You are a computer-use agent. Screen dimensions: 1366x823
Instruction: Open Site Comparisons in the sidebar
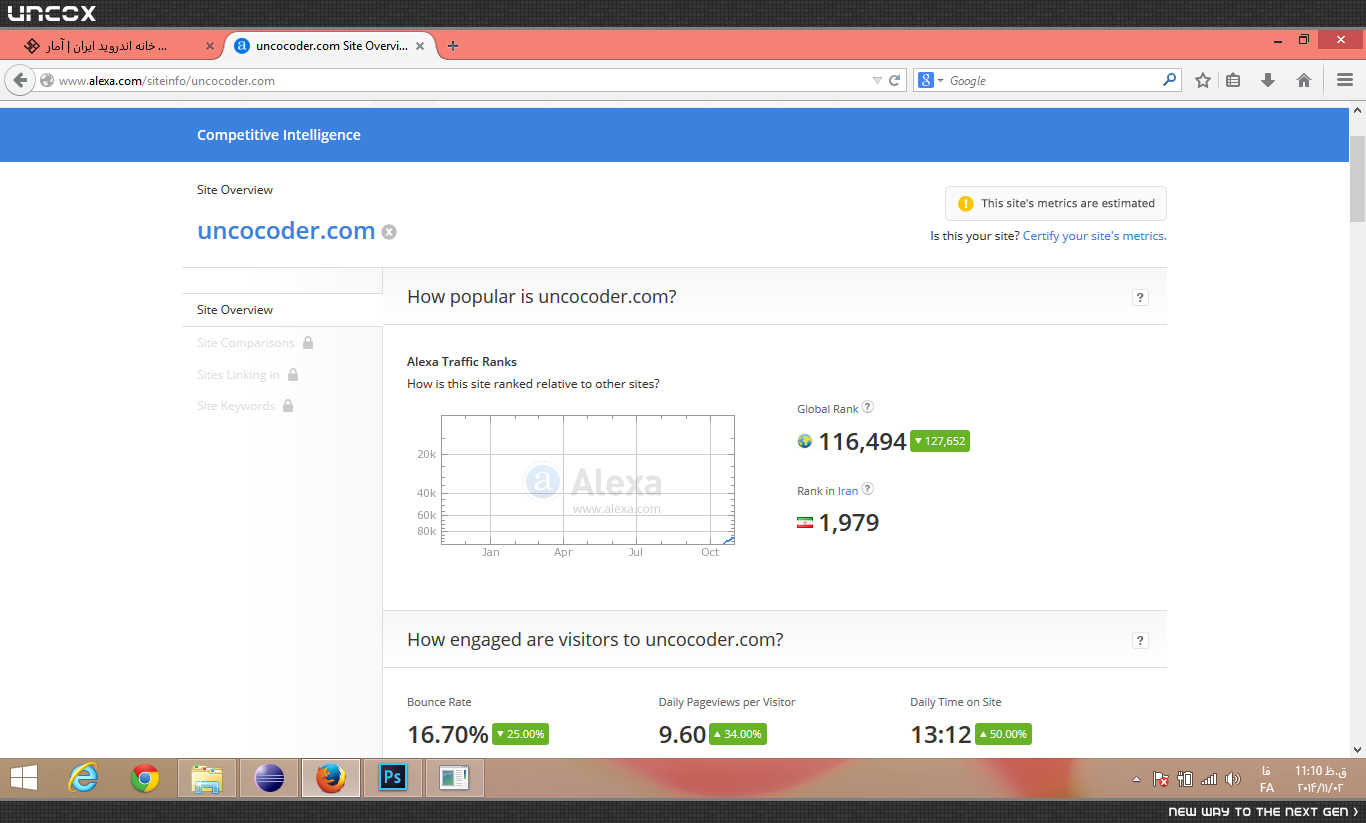coord(246,342)
